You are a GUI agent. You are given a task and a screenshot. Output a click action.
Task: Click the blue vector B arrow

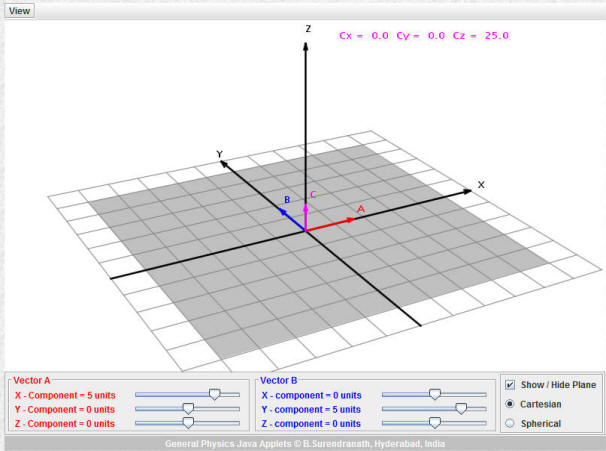(292, 220)
